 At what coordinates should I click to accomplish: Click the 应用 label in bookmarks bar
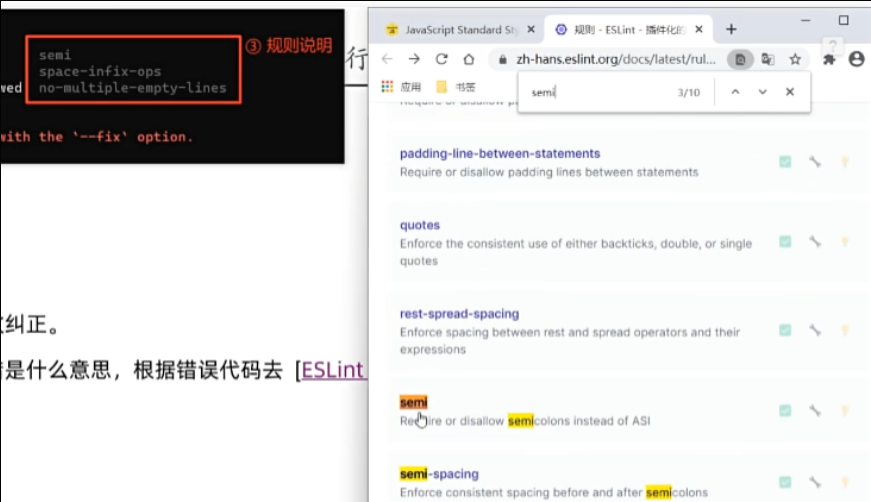point(411,87)
